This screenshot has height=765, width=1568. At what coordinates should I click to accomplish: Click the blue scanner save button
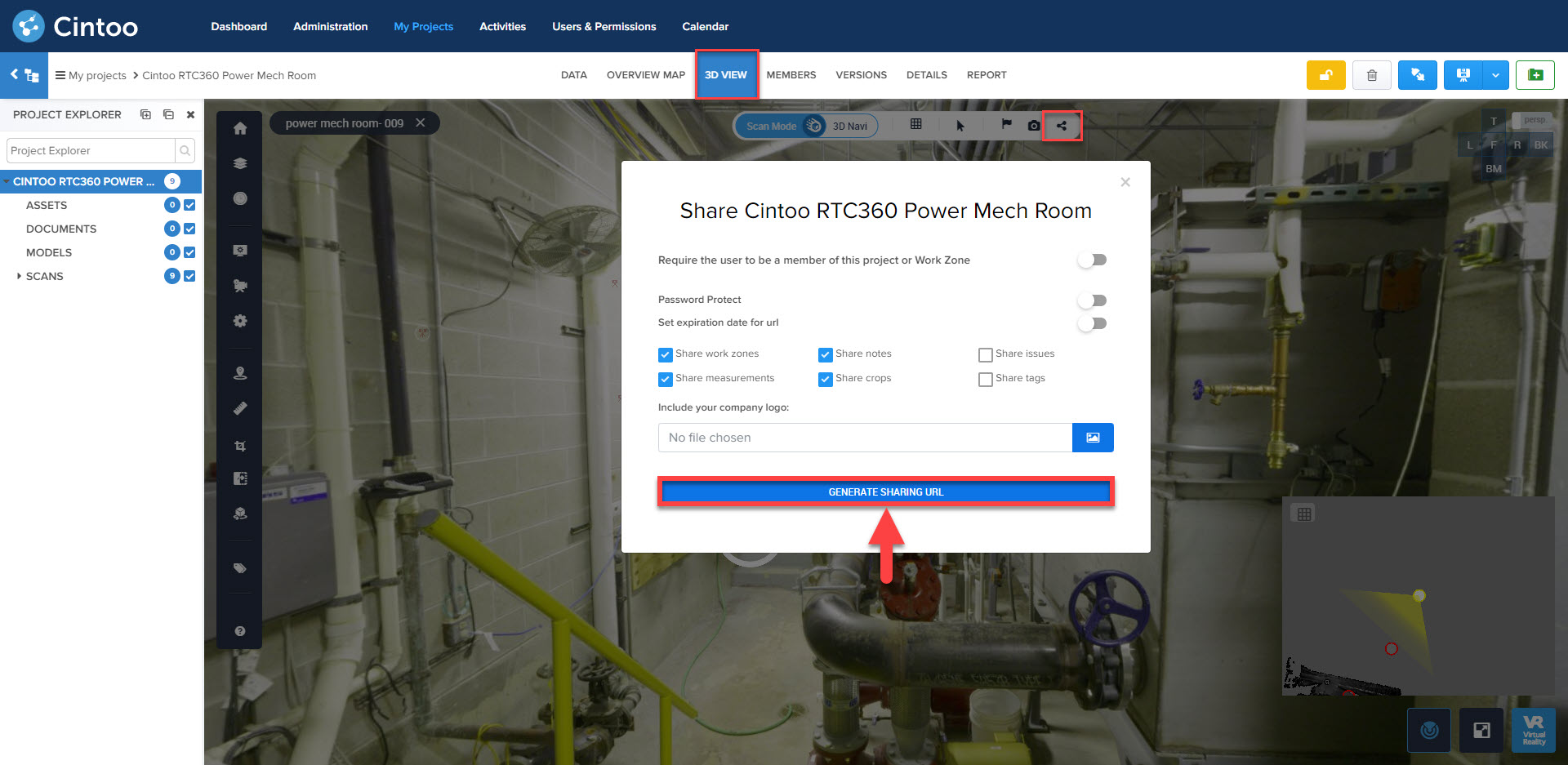(x=1463, y=75)
